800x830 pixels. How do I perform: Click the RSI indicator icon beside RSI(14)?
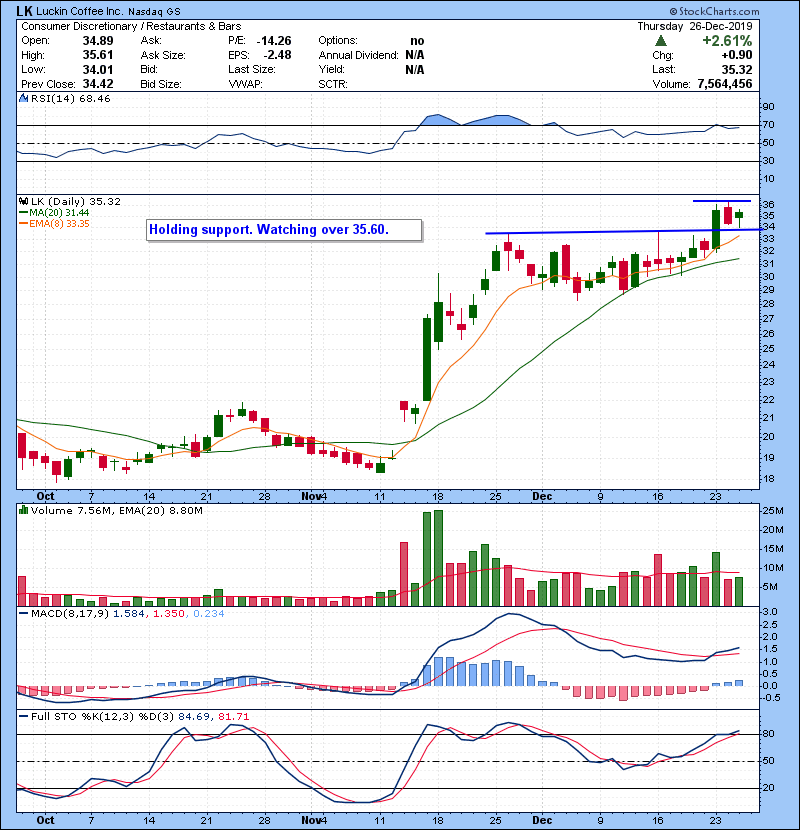pyautogui.click(x=23, y=98)
